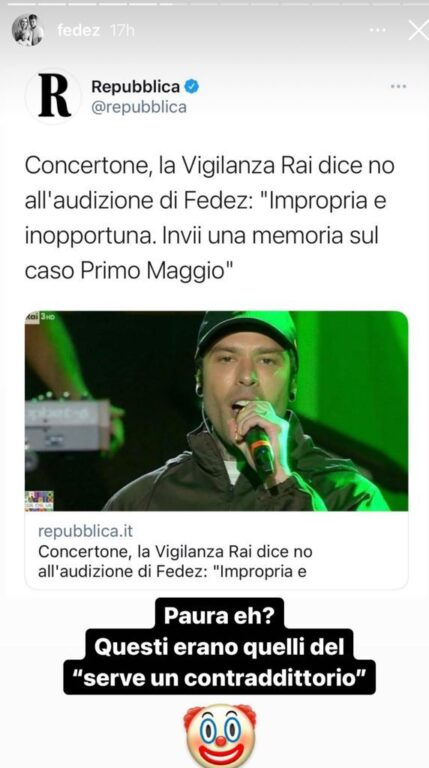Click the blue verified badge next to Repubblica
429x768 pixels.
point(191,87)
